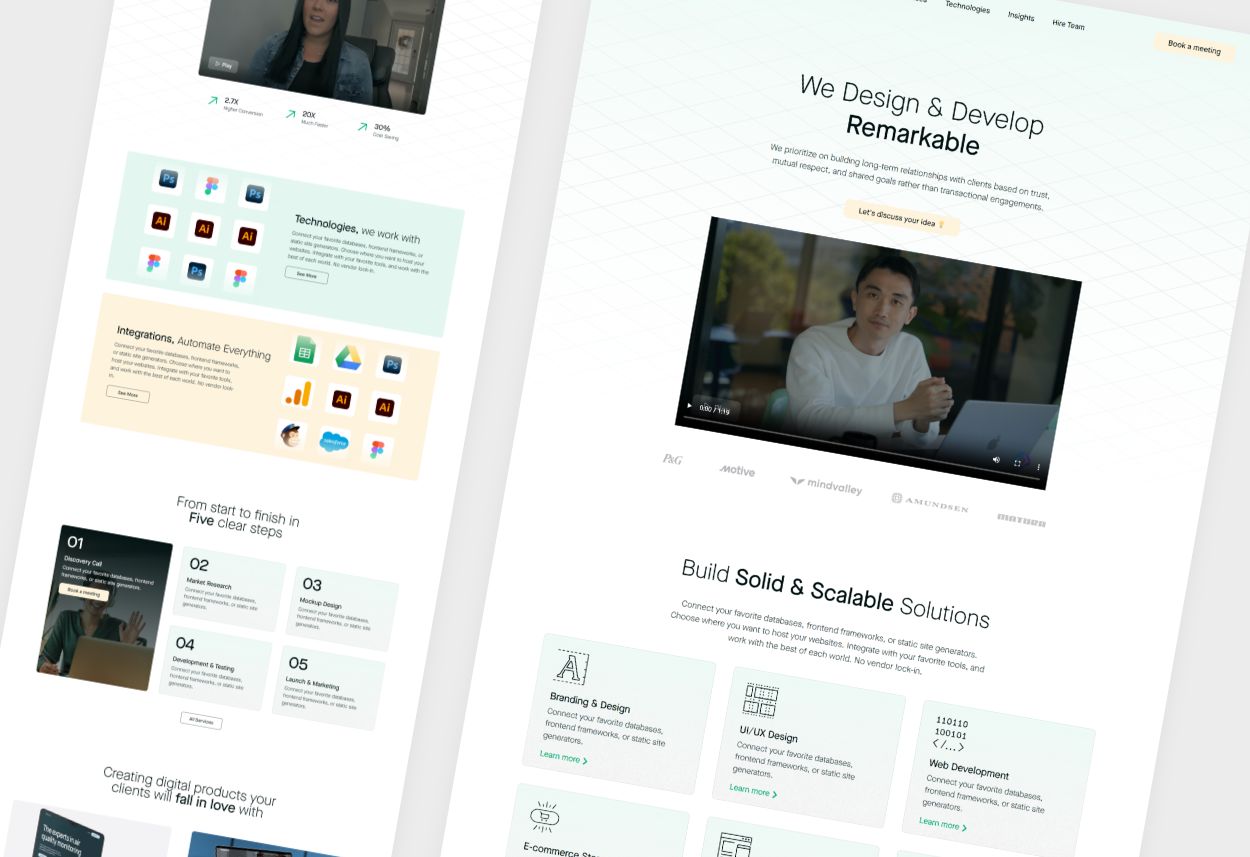Click the Amundsen client logo
1250x857 pixels.
click(x=930, y=503)
